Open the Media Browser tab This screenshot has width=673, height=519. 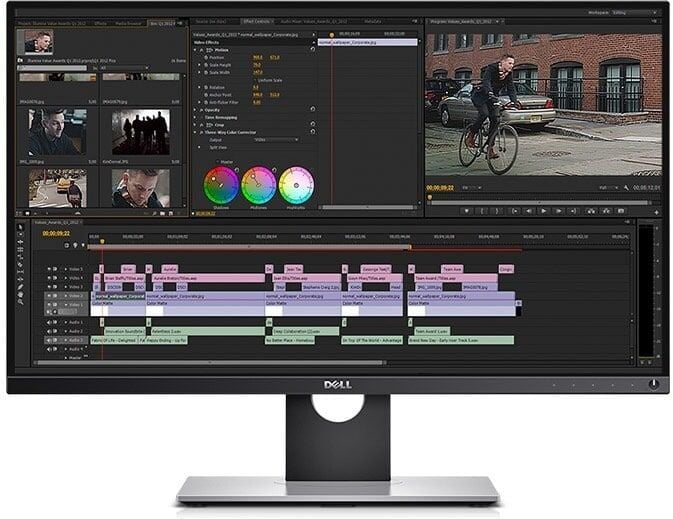pyautogui.click(x=128, y=21)
